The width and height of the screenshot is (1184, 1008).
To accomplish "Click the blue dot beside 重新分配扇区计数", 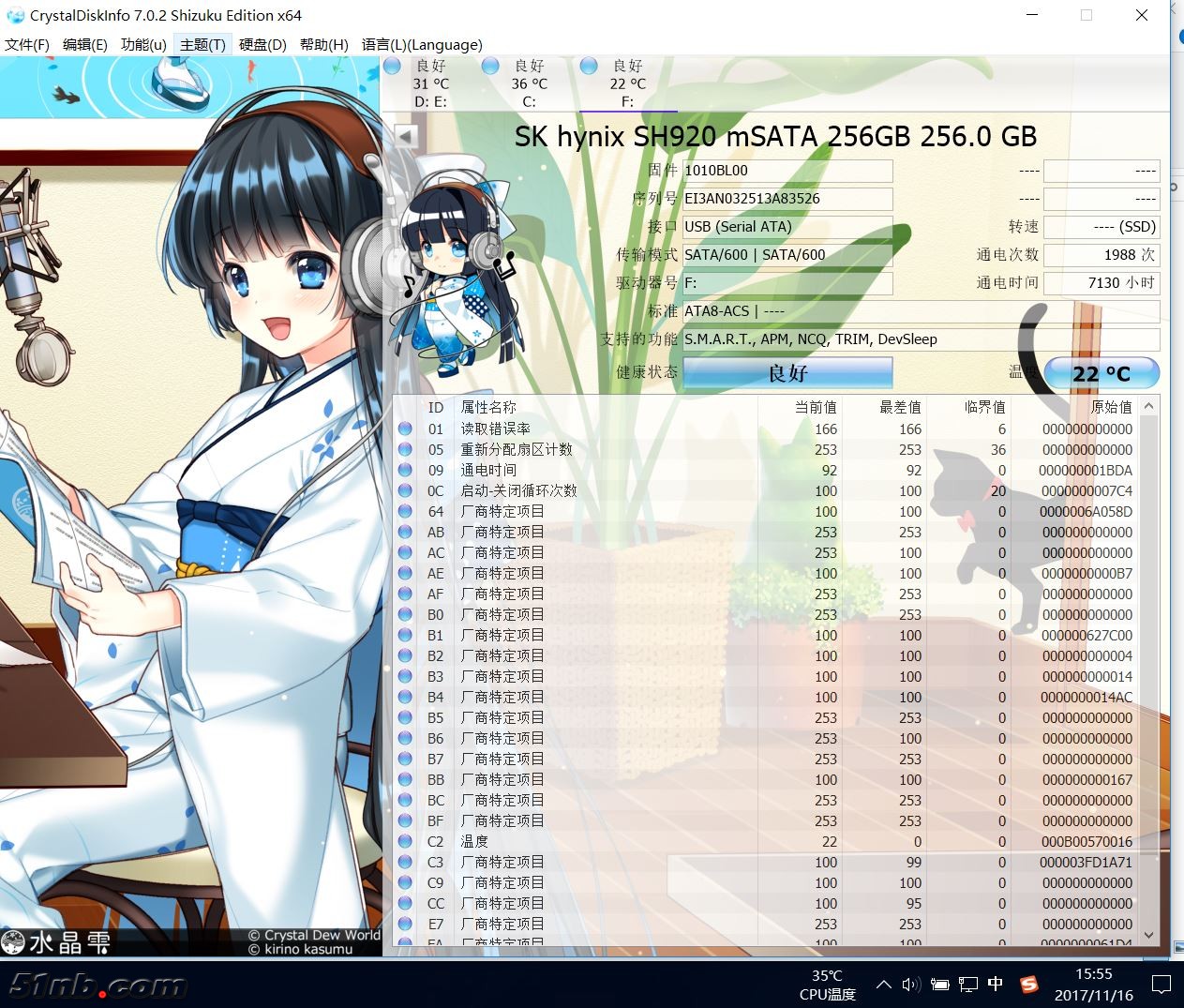I will click(x=404, y=450).
